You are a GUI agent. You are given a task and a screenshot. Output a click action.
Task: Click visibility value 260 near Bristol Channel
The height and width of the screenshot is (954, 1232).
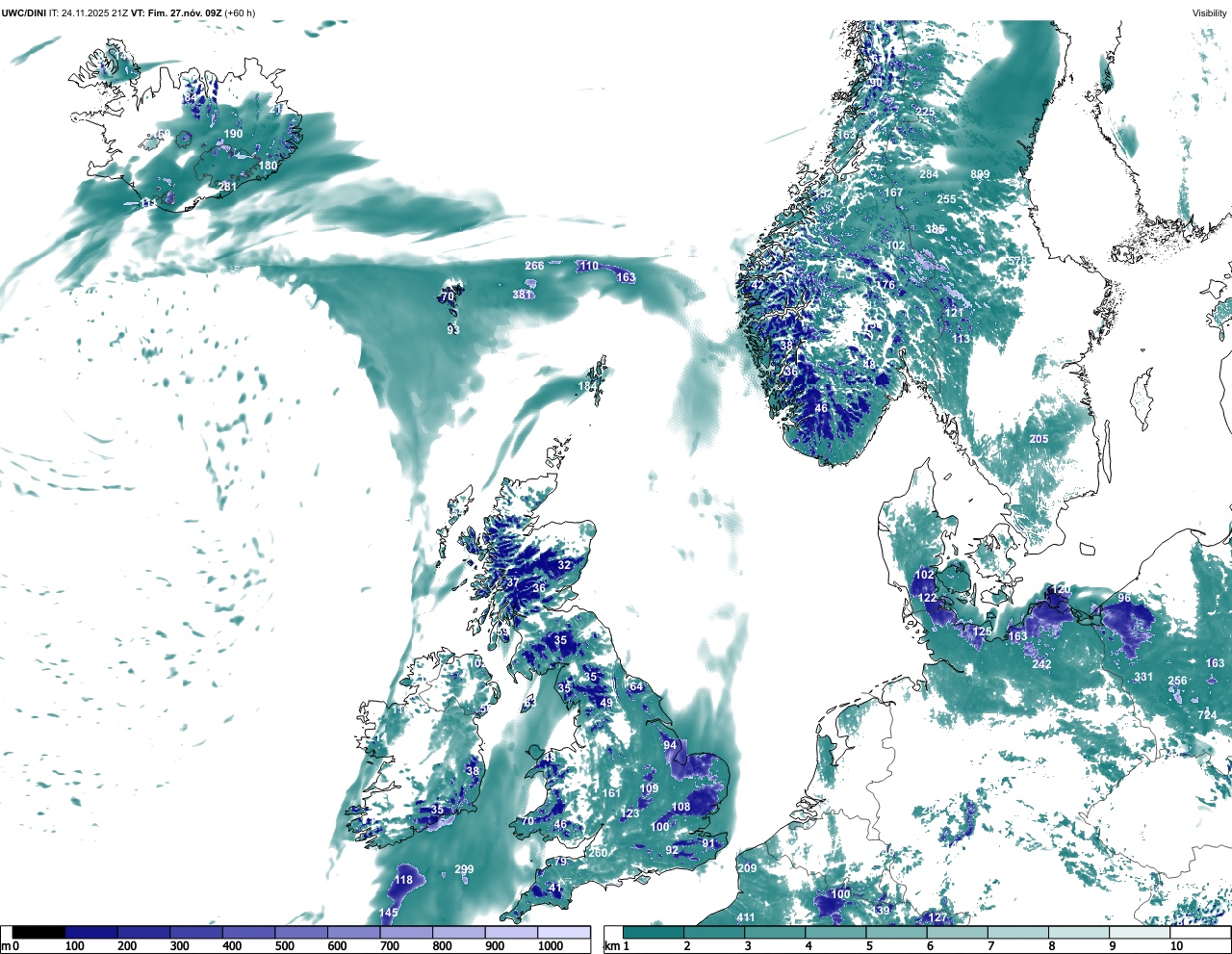[598, 853]
